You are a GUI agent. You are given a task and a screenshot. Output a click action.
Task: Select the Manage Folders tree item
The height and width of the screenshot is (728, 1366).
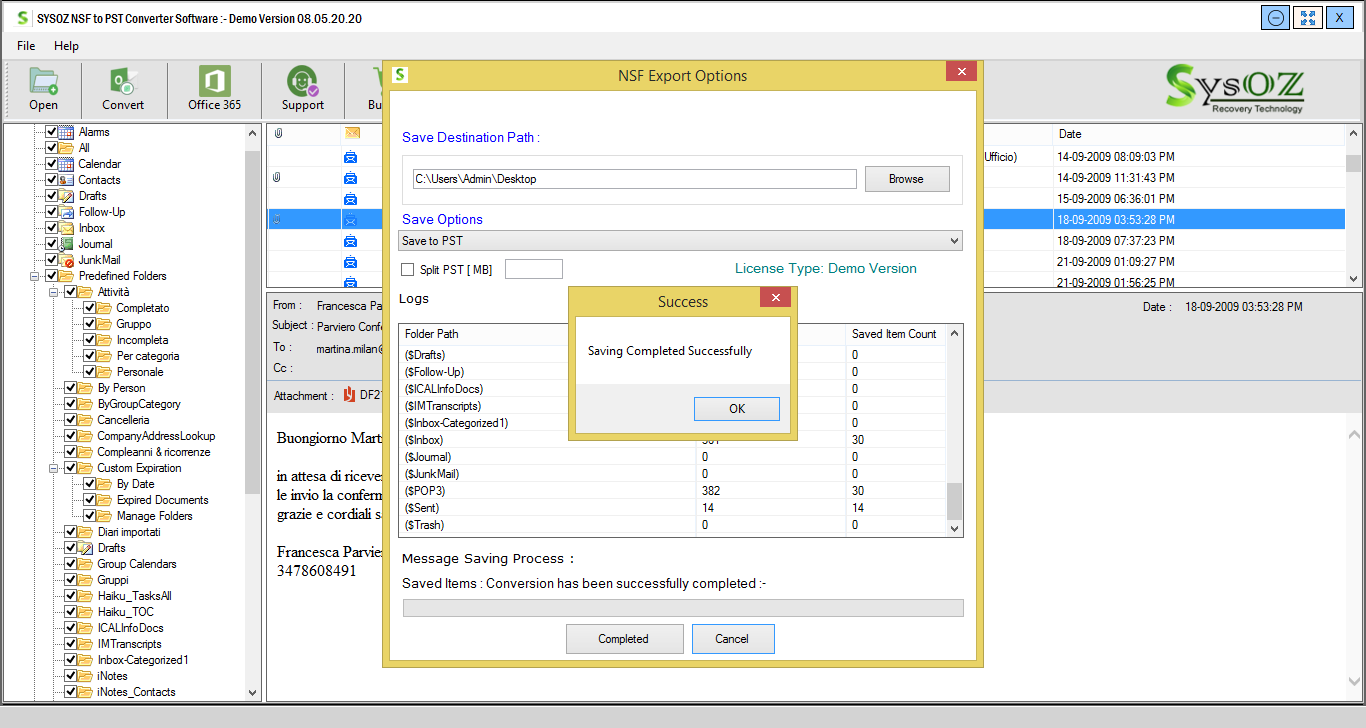155,516
